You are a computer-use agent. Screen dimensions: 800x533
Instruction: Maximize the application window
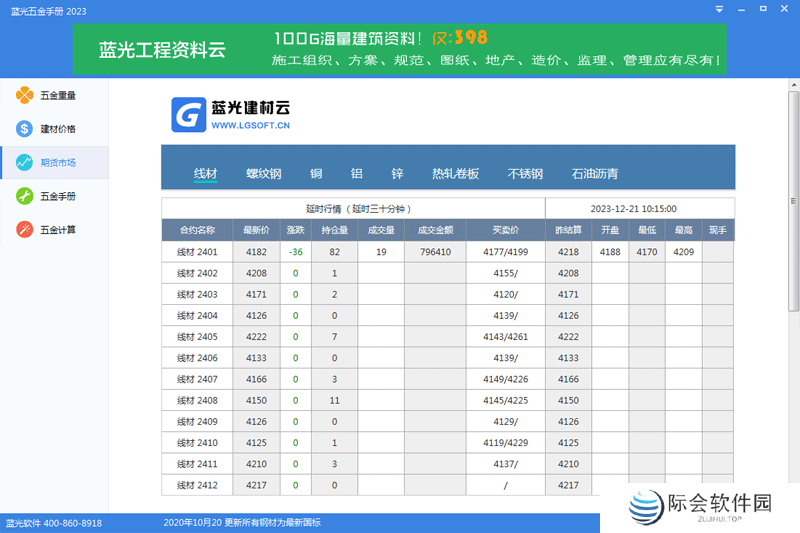[x=763, y=9]
